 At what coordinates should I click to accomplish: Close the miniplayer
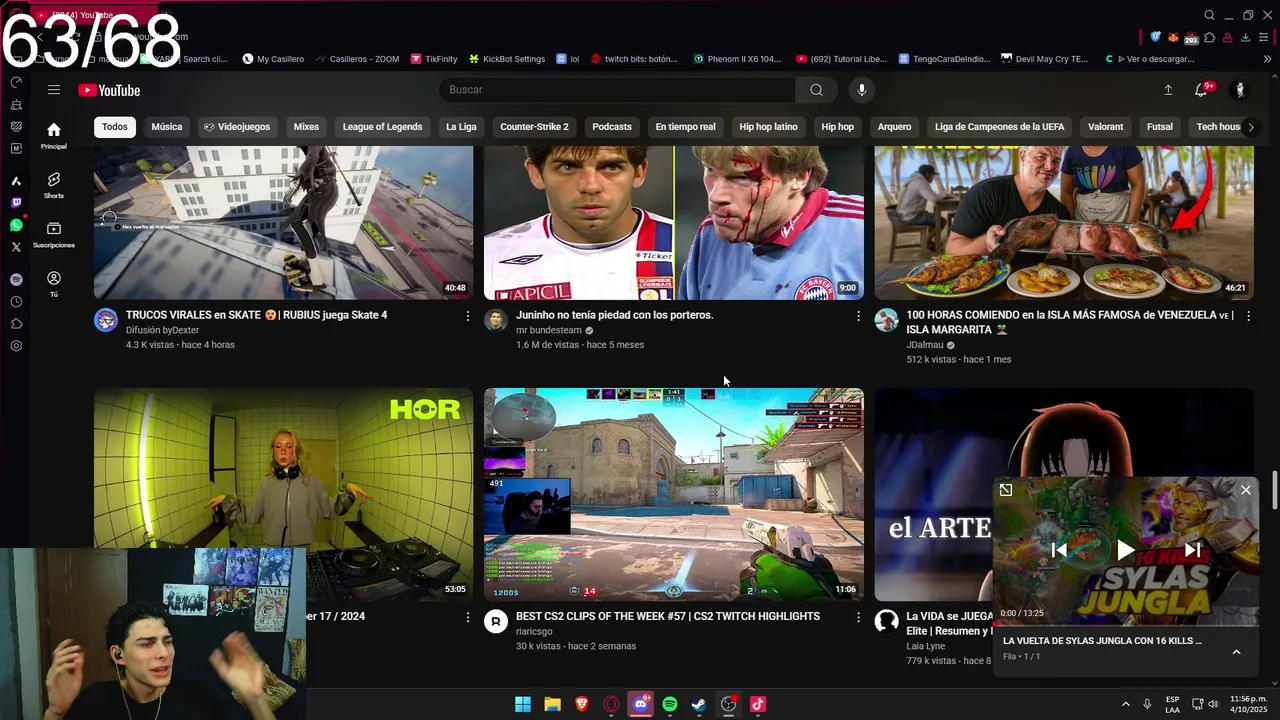coord(1245,490)
